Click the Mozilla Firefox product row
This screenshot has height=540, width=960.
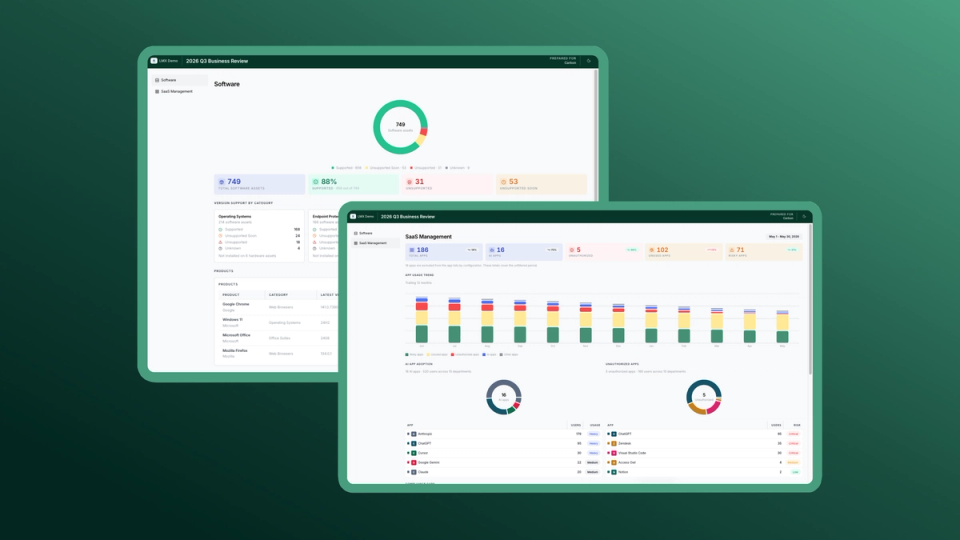click(x=279, y=353)
